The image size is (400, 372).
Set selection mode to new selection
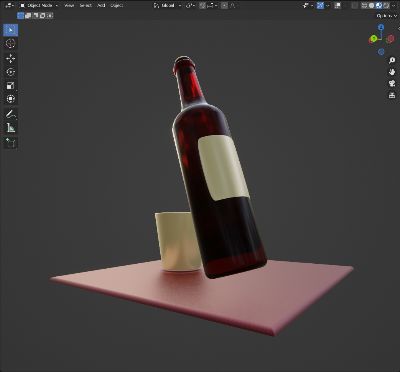pos(21,15)
